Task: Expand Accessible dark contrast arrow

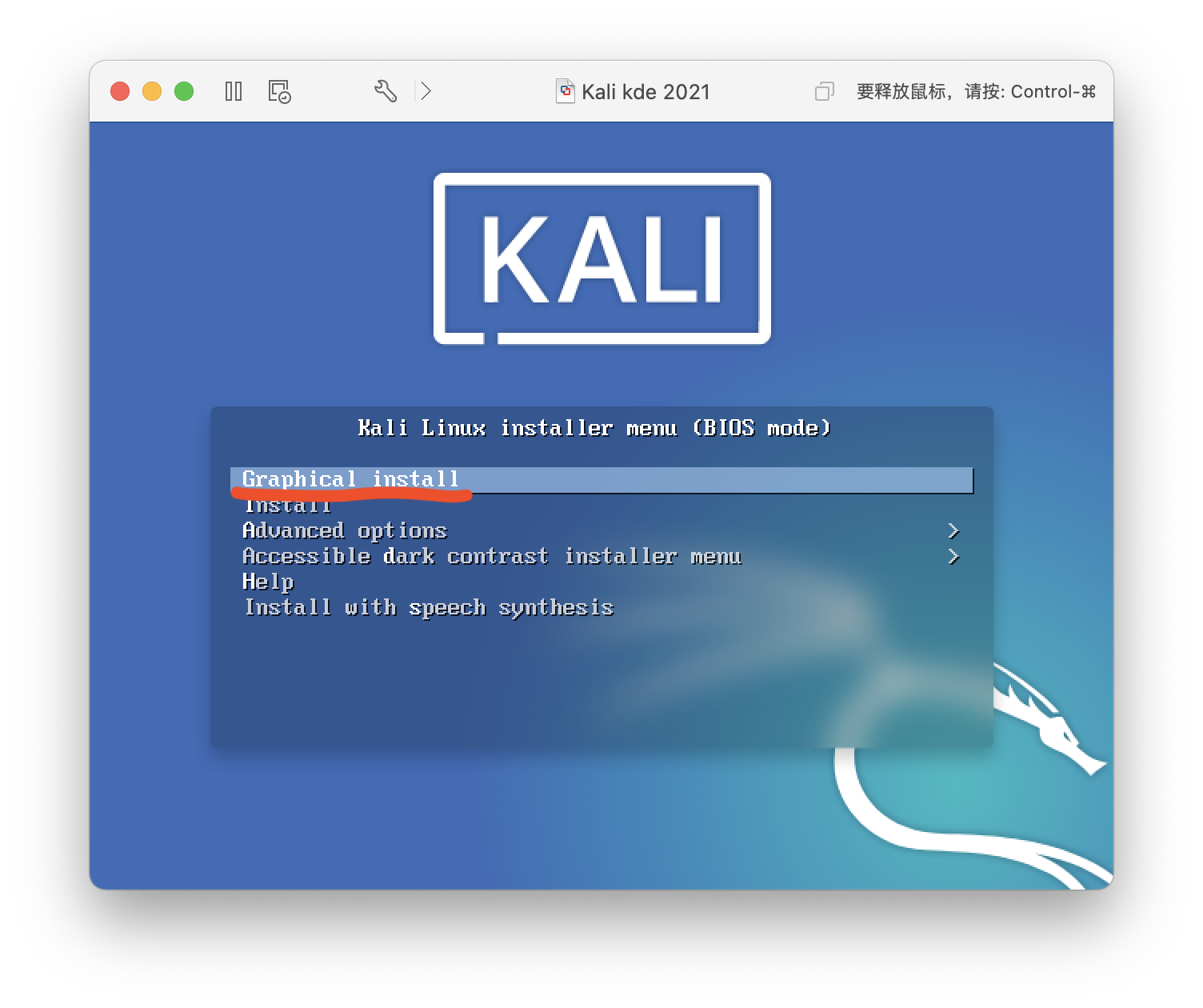Action: tap(953, 556)
